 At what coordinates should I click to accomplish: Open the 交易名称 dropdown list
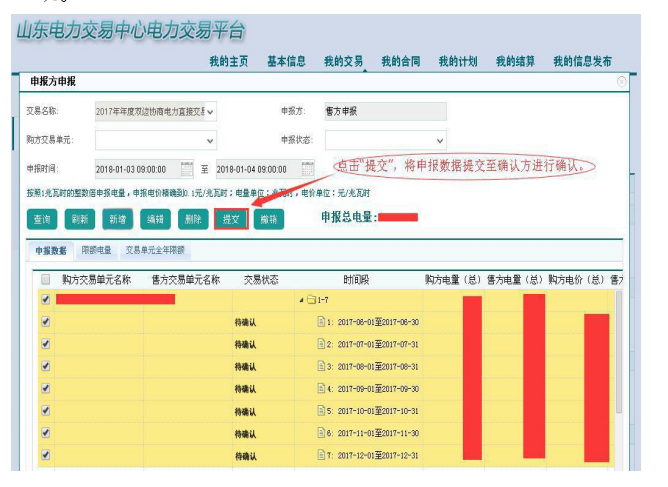coord(210,112)
